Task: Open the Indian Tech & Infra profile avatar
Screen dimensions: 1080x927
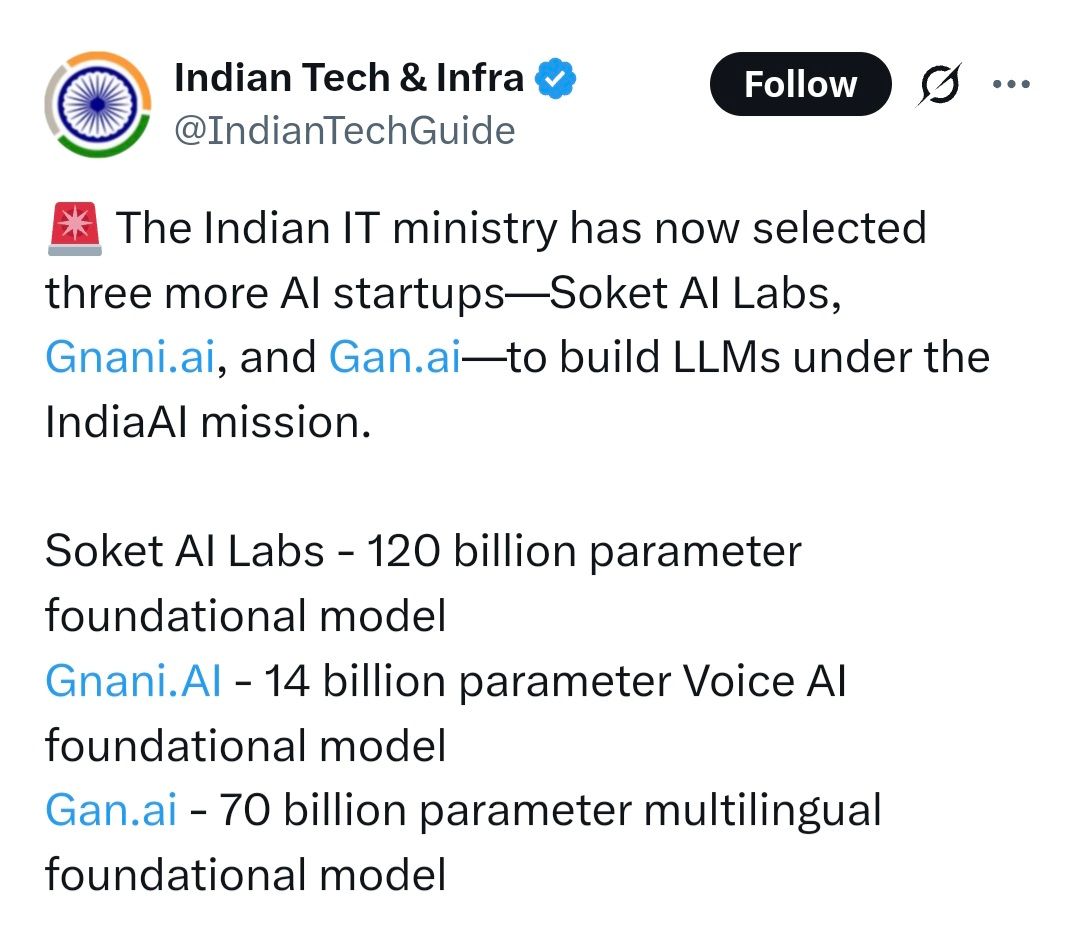Action: point(98,105)
